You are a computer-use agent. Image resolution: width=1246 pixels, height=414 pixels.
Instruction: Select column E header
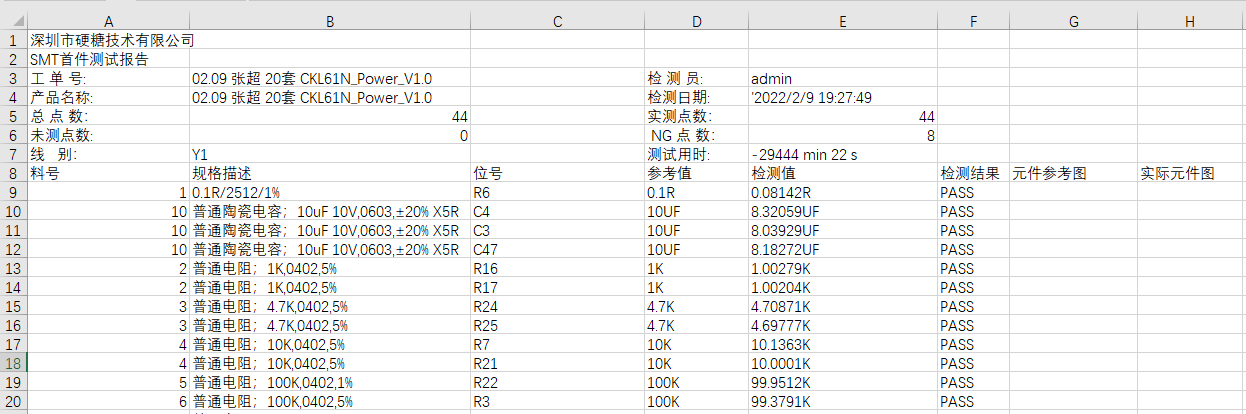843,22
